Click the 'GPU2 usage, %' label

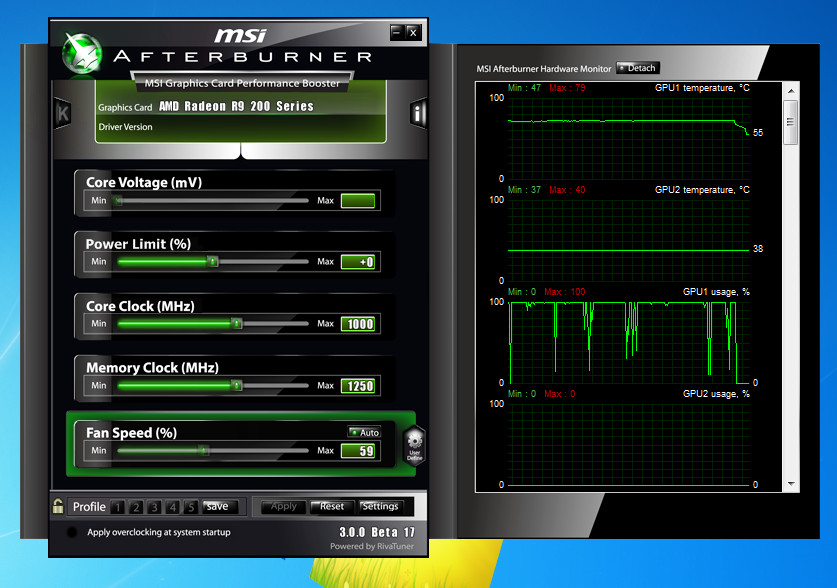click(x=716, y=394)
